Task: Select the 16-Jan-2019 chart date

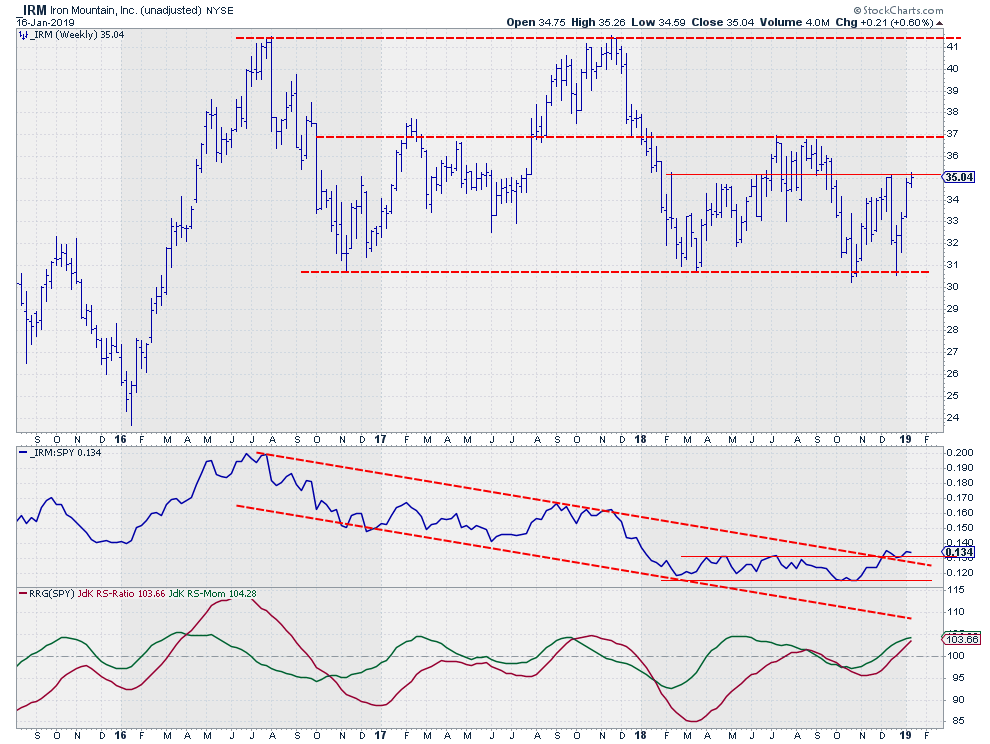Action: pyautogui.click(x=45, y=22)
